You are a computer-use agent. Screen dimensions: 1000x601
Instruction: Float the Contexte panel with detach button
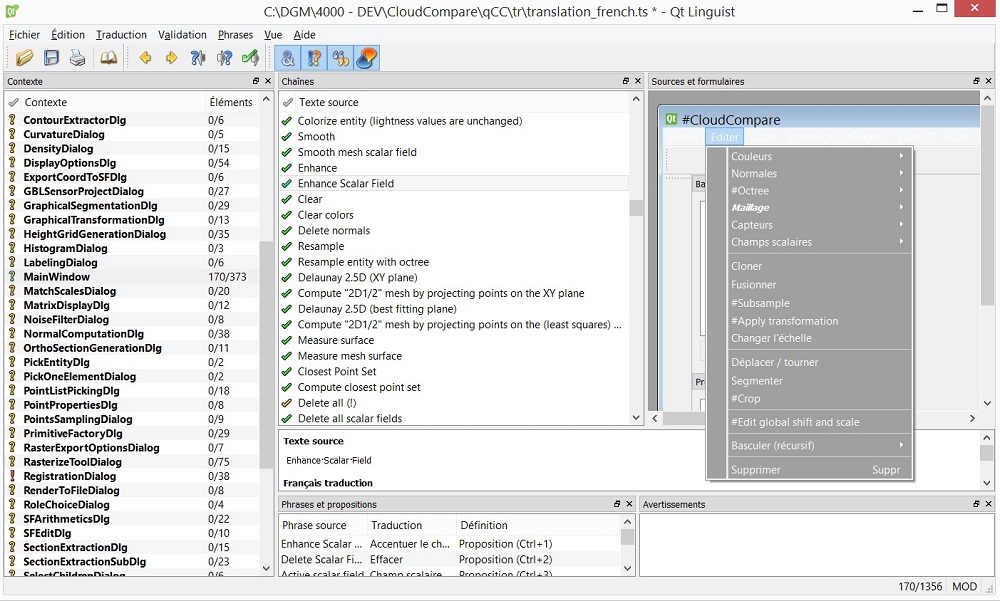point(256,82)
